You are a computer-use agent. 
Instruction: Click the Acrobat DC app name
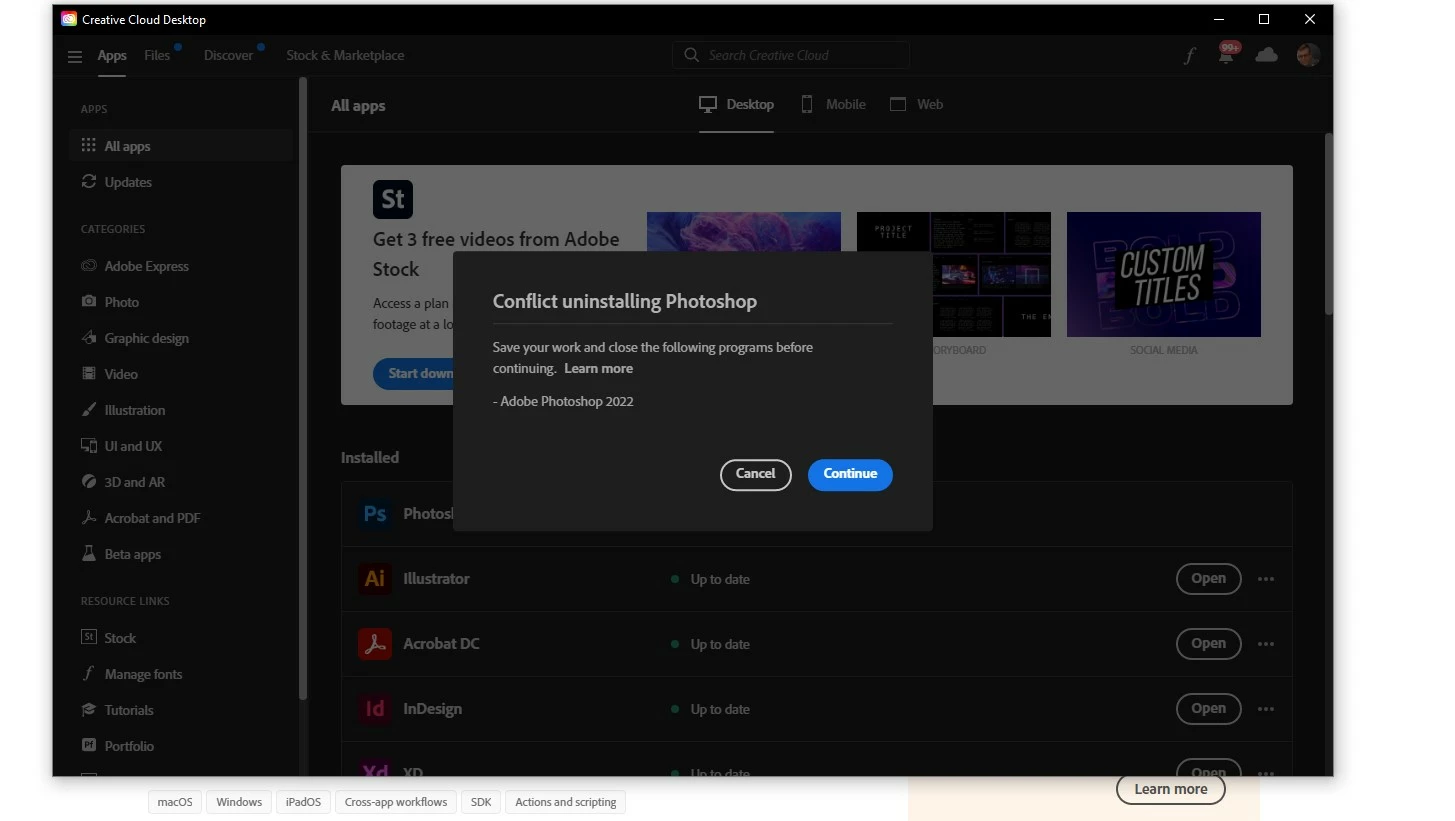pos(441,644)
